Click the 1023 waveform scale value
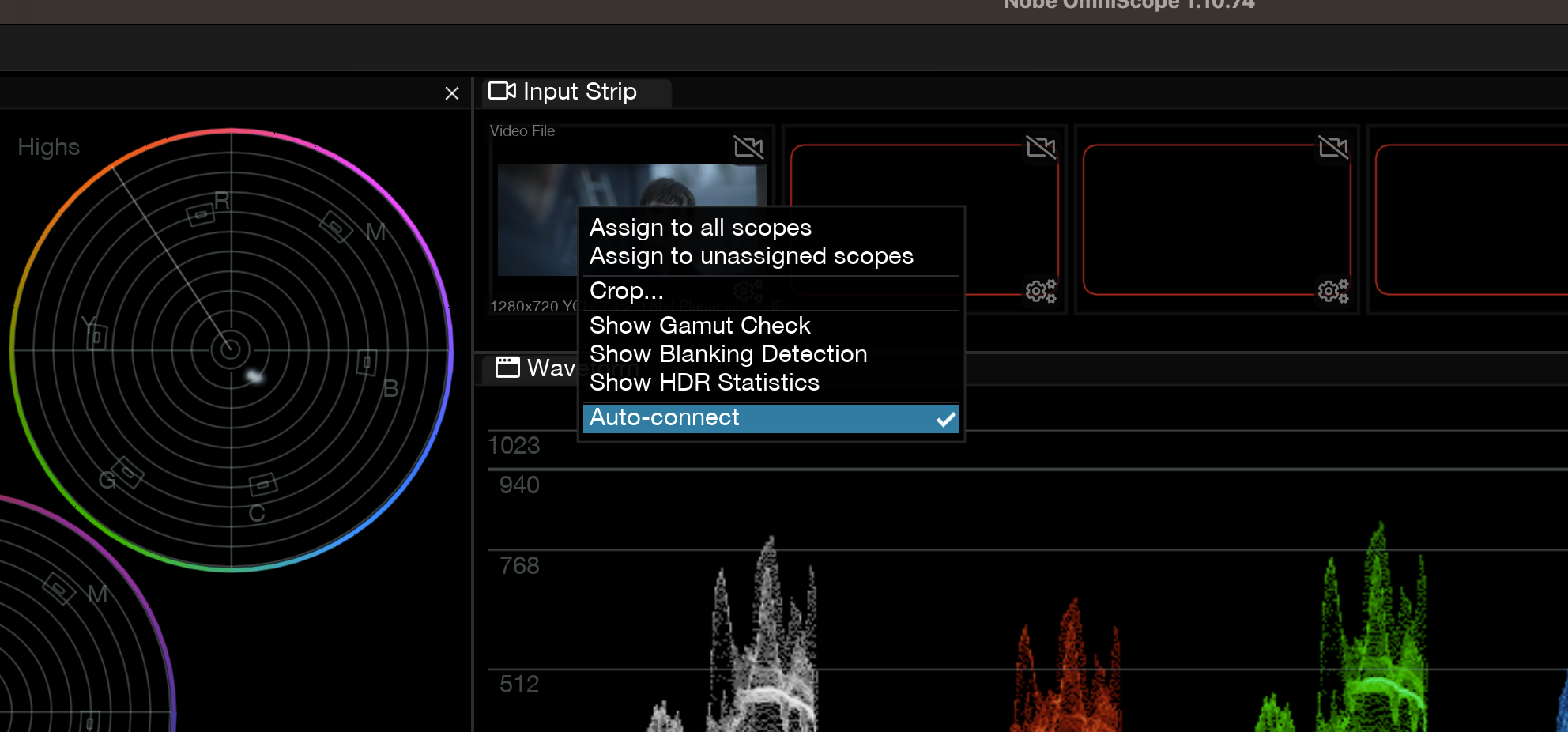1568x732 pixels. (514, 446)
